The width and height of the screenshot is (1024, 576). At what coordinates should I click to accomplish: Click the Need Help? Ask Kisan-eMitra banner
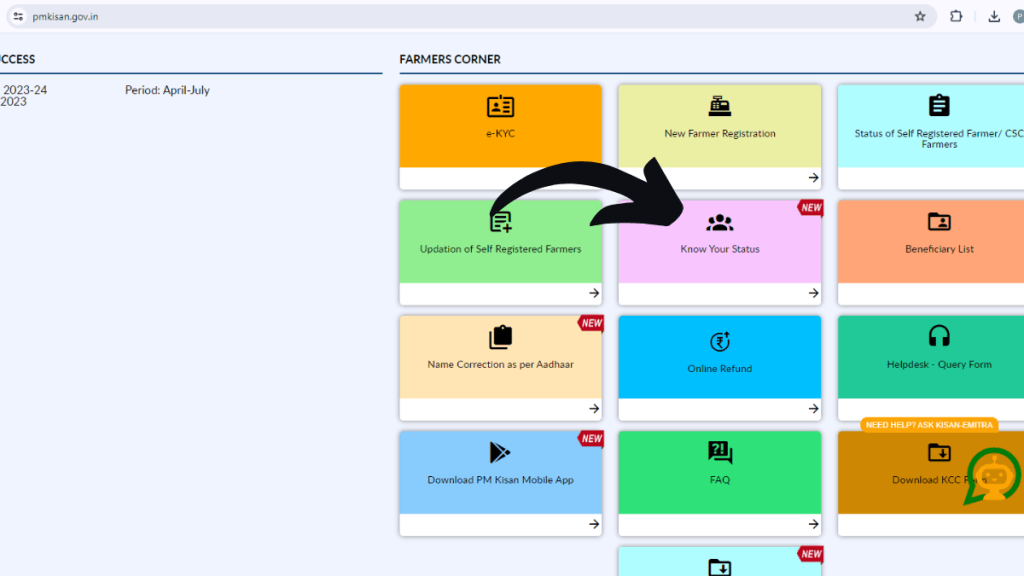929,425
